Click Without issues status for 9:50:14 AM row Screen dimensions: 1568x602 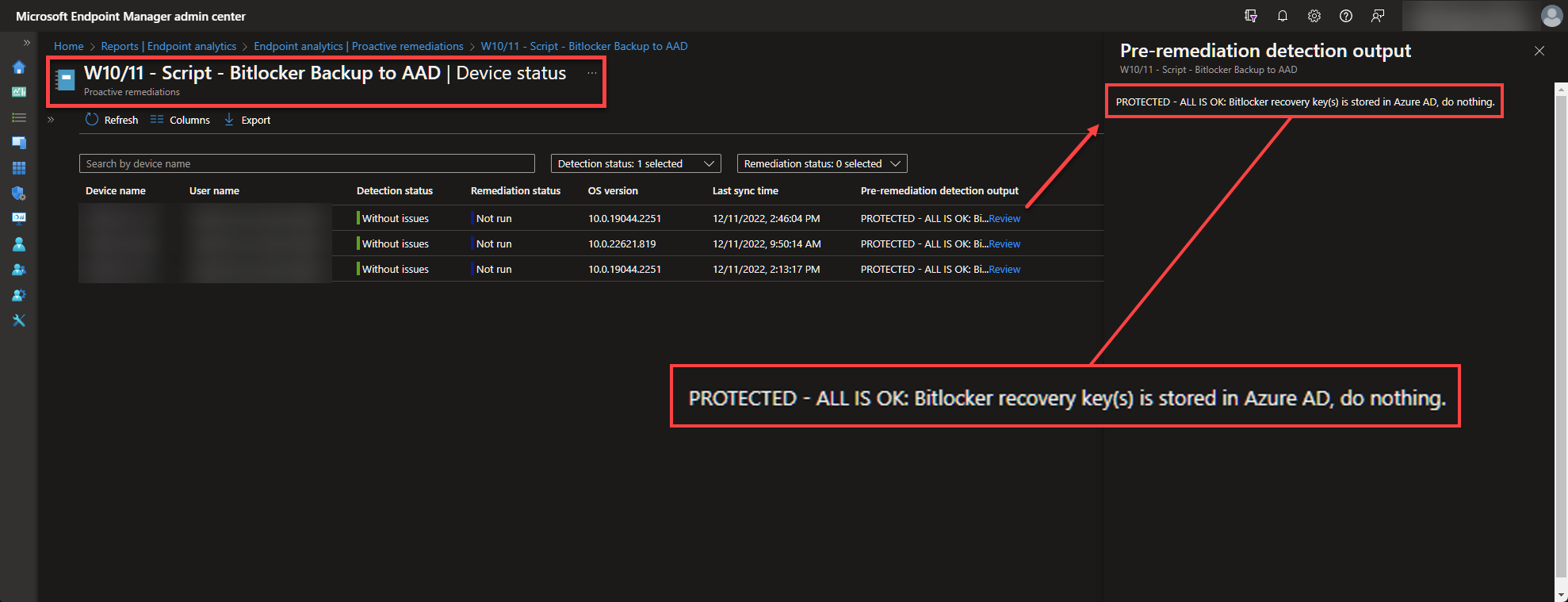[x=395, y=243]
